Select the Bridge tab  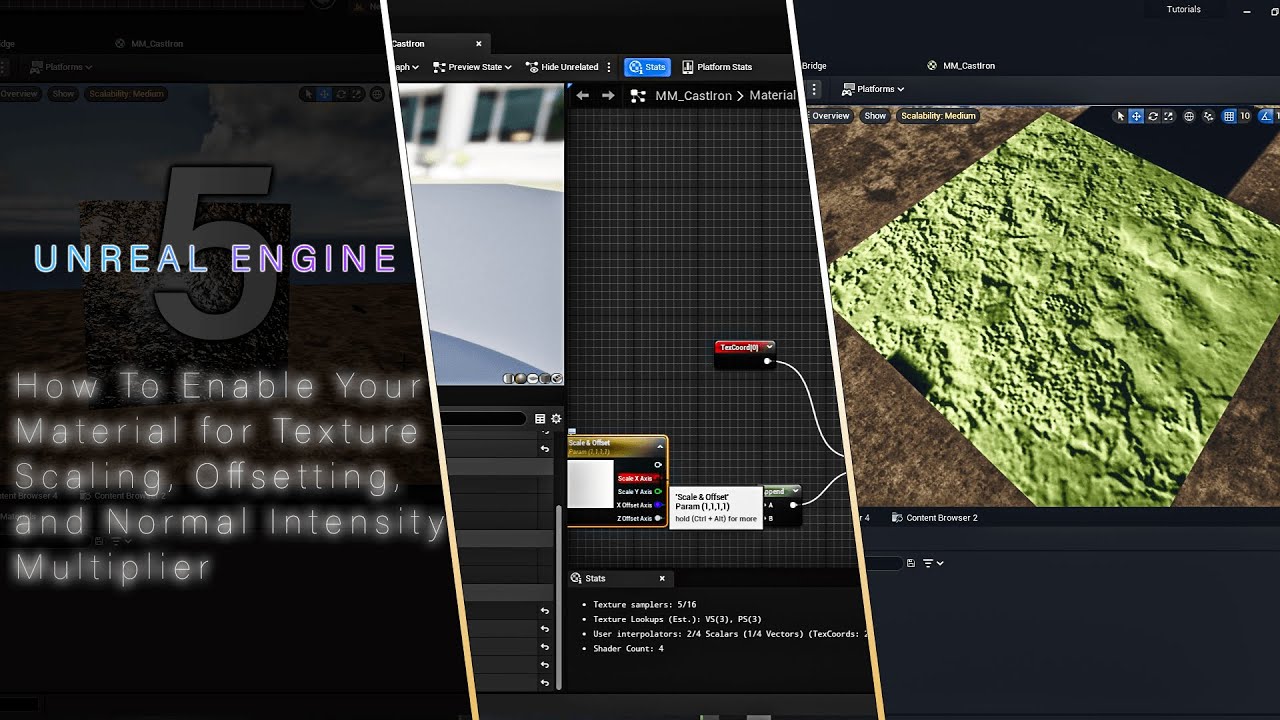(814, 66)
